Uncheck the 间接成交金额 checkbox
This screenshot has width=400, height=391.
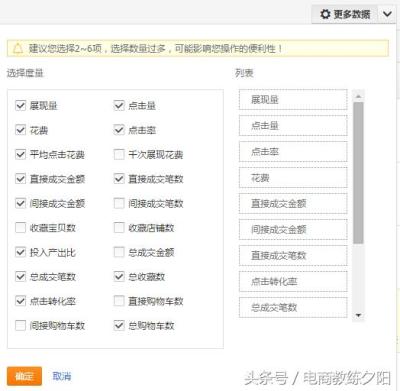[x=21, y=203]
